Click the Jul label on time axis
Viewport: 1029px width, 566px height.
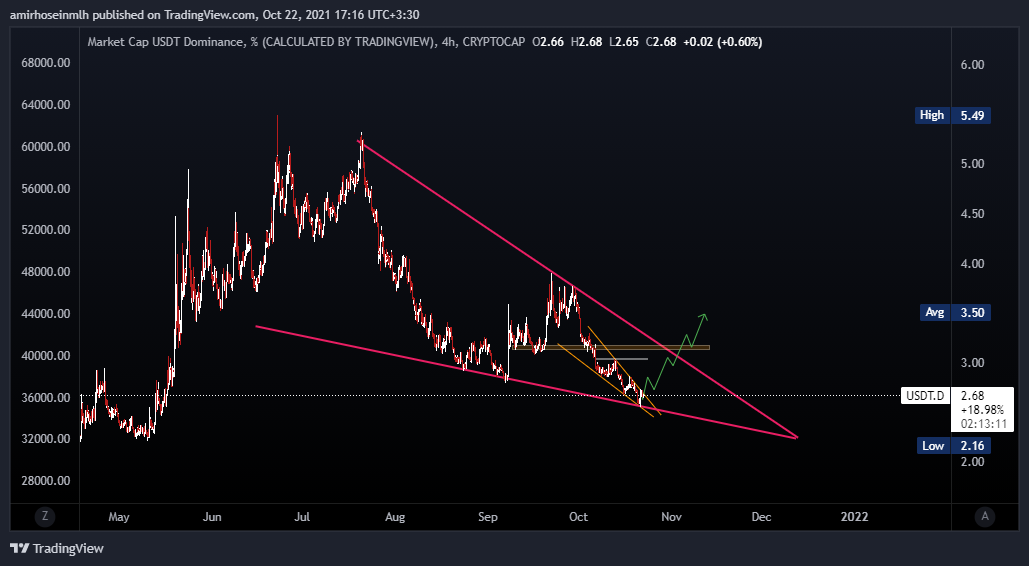click(302, 517)
